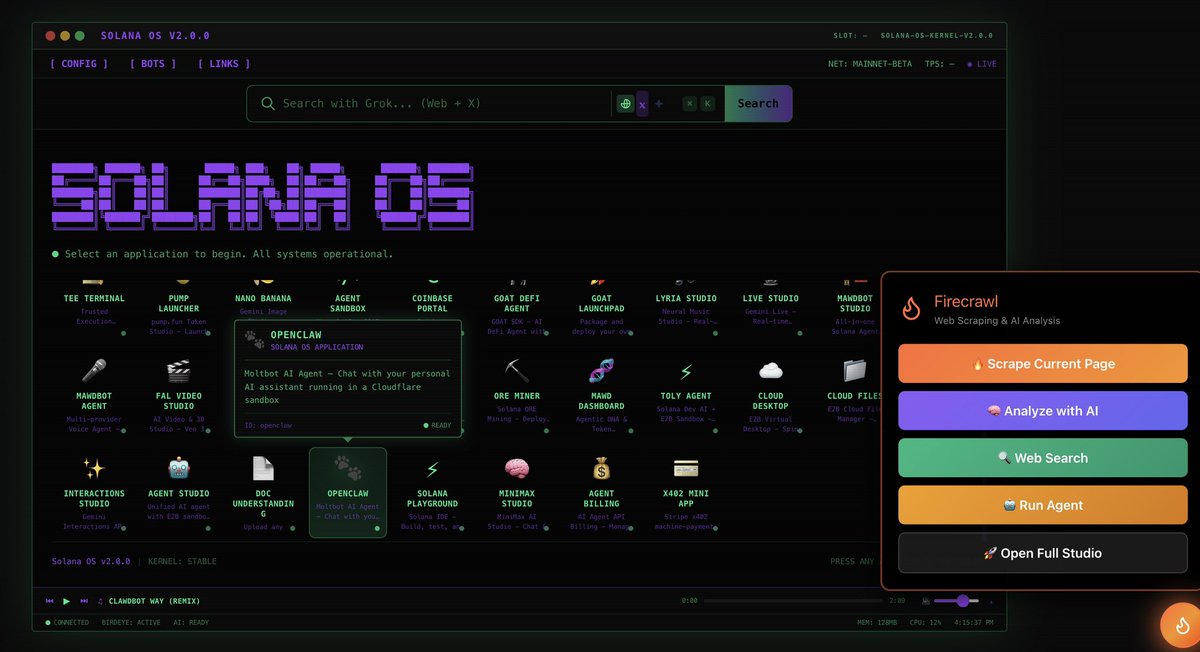Click the LIVE status indicator
Image resolution: width=1200 pixels, height=652 pixels.
[x=981, y=64]
